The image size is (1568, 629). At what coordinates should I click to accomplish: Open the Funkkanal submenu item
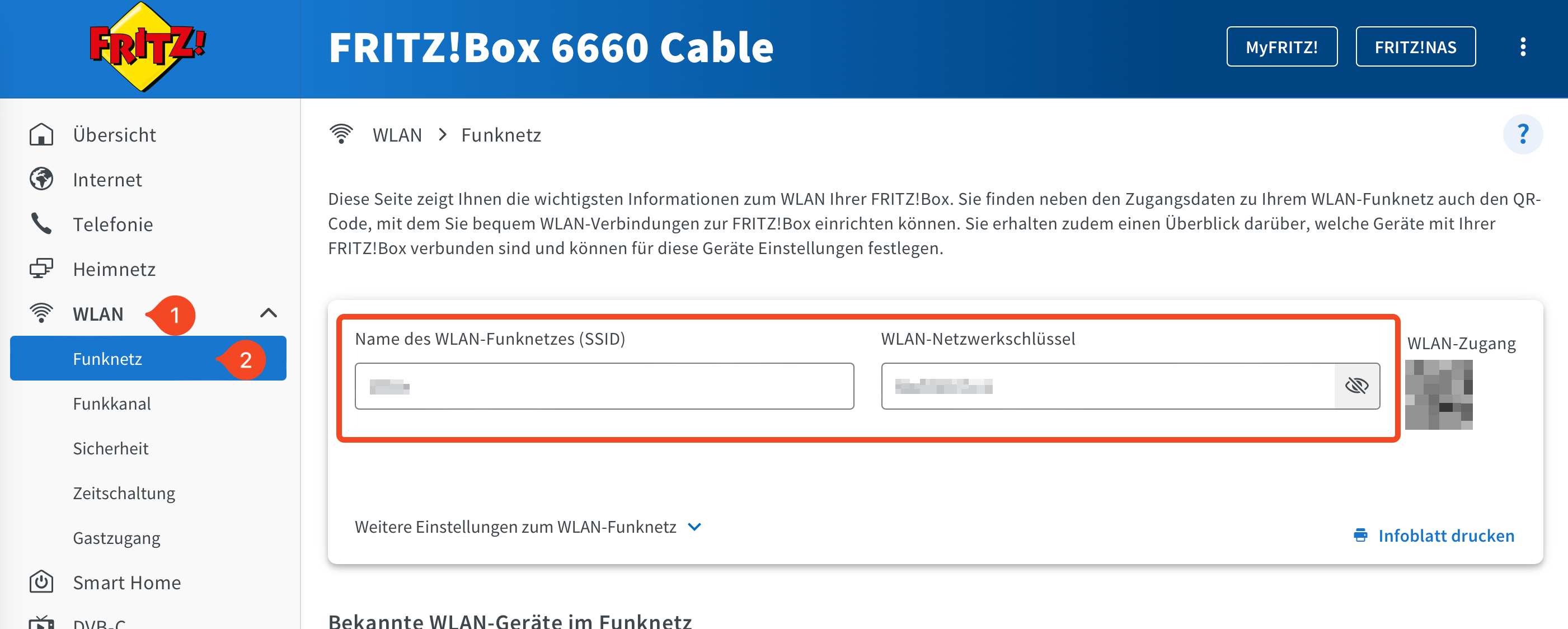[112, 403]
